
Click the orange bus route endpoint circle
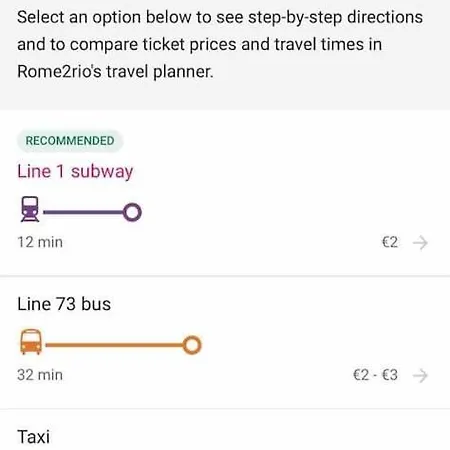[192, 345]
